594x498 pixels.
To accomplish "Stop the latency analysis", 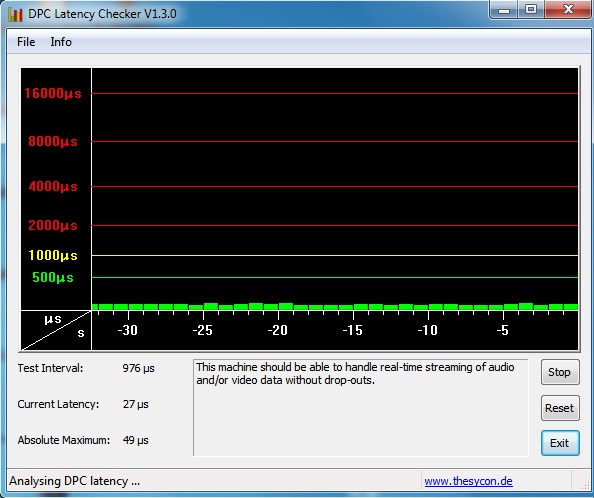I will point(560,372).
